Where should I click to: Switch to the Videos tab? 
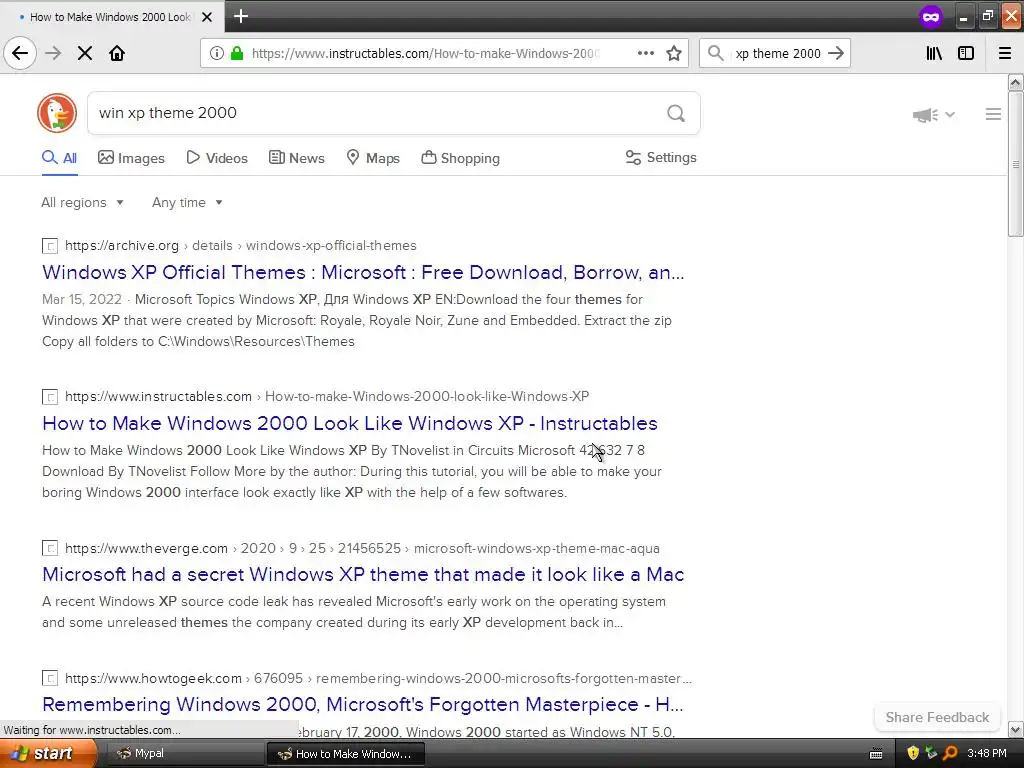tap(217, 158)
